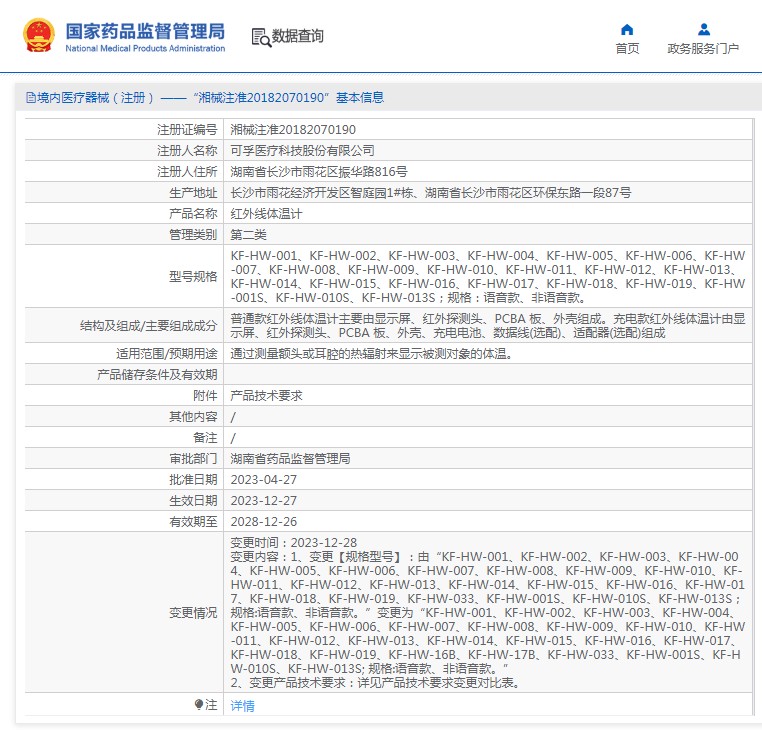Select expiry date 2028-12-26

(x=263, y=521)
